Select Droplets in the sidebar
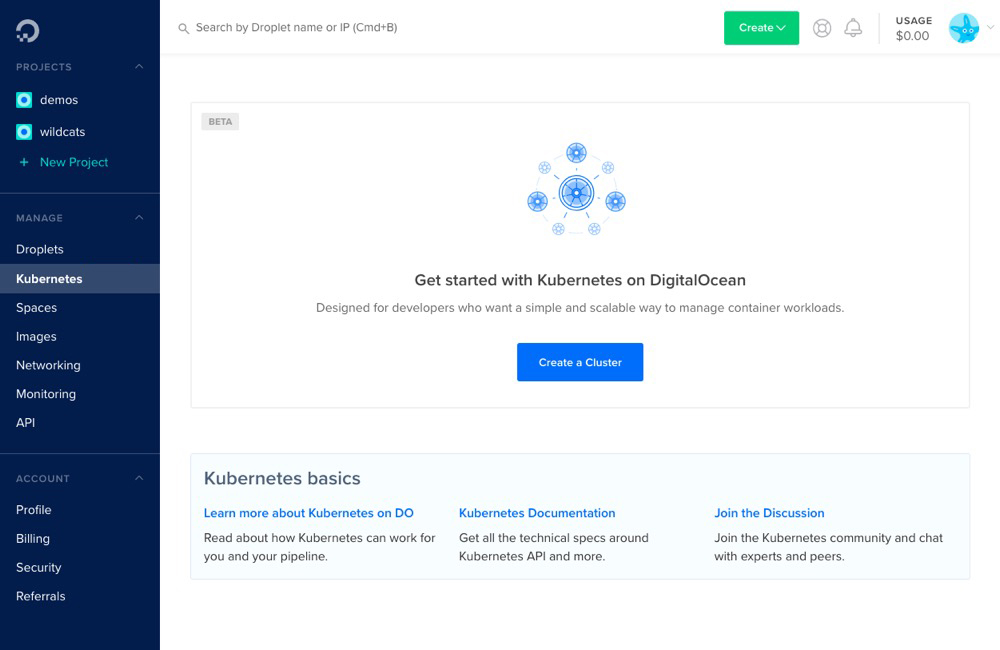This screenshot has height=650, width=1000. (40, 249)
